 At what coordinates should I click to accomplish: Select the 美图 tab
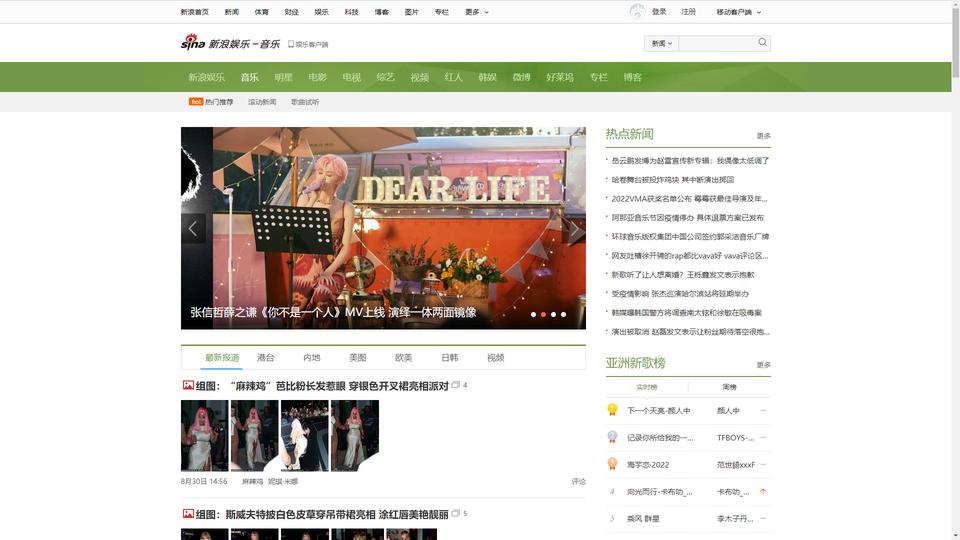tap(358, 358)
